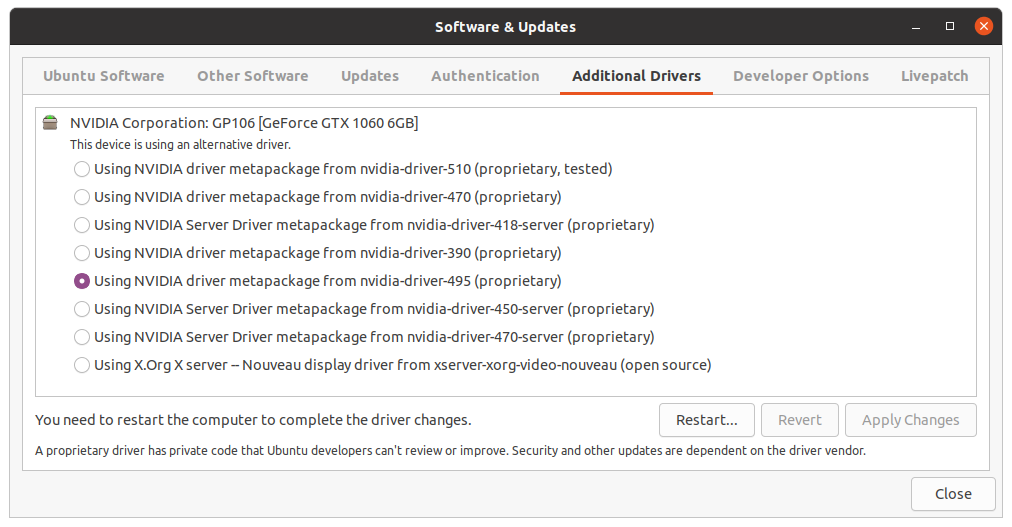Viewport: 1012px width, 527px height.
Task: Click the Restart... button
Action: 707,420
